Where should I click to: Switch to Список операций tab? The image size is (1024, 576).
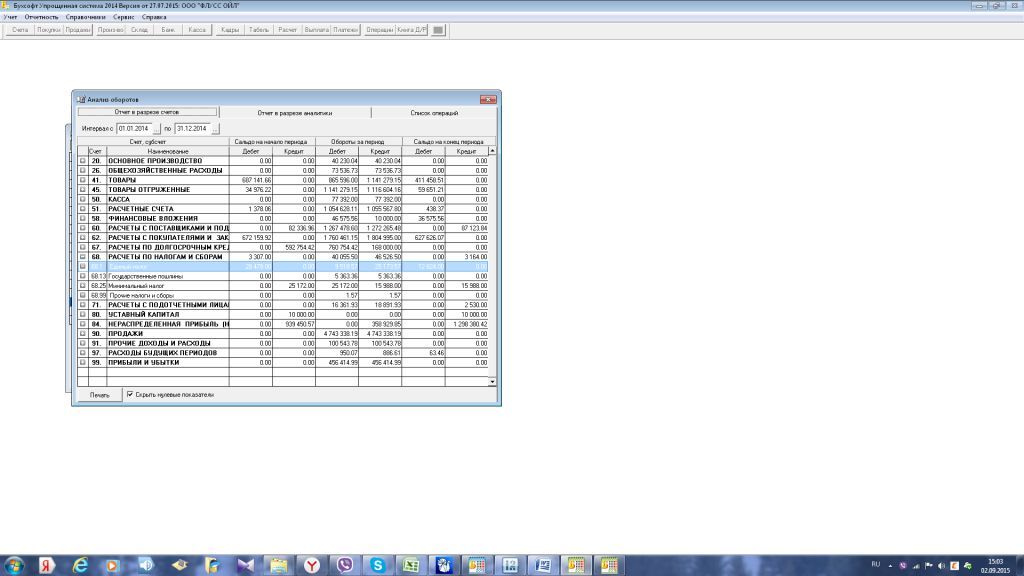434,113
